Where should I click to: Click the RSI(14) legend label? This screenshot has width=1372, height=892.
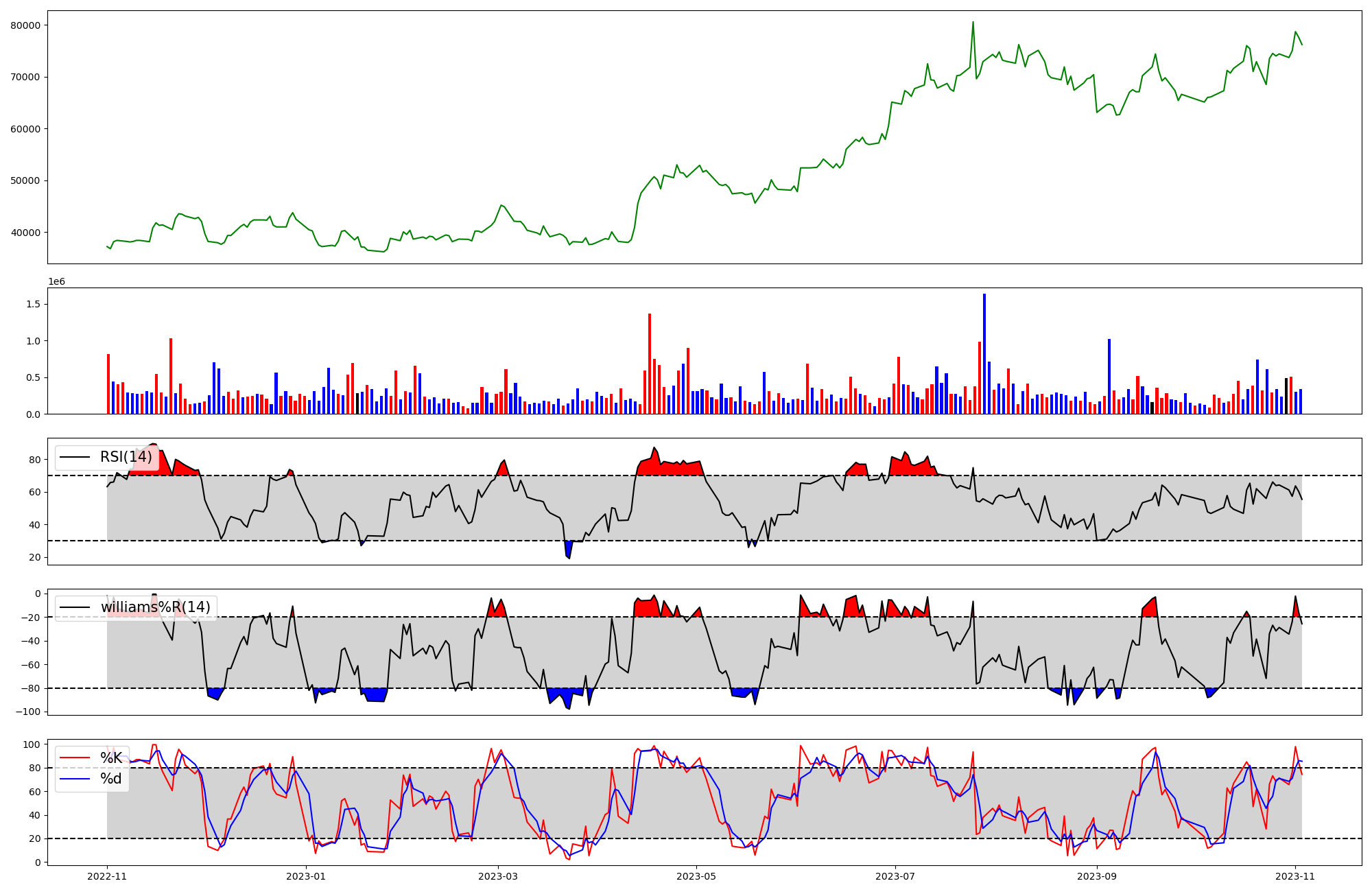pyautogui.click(x=126, y=457)
